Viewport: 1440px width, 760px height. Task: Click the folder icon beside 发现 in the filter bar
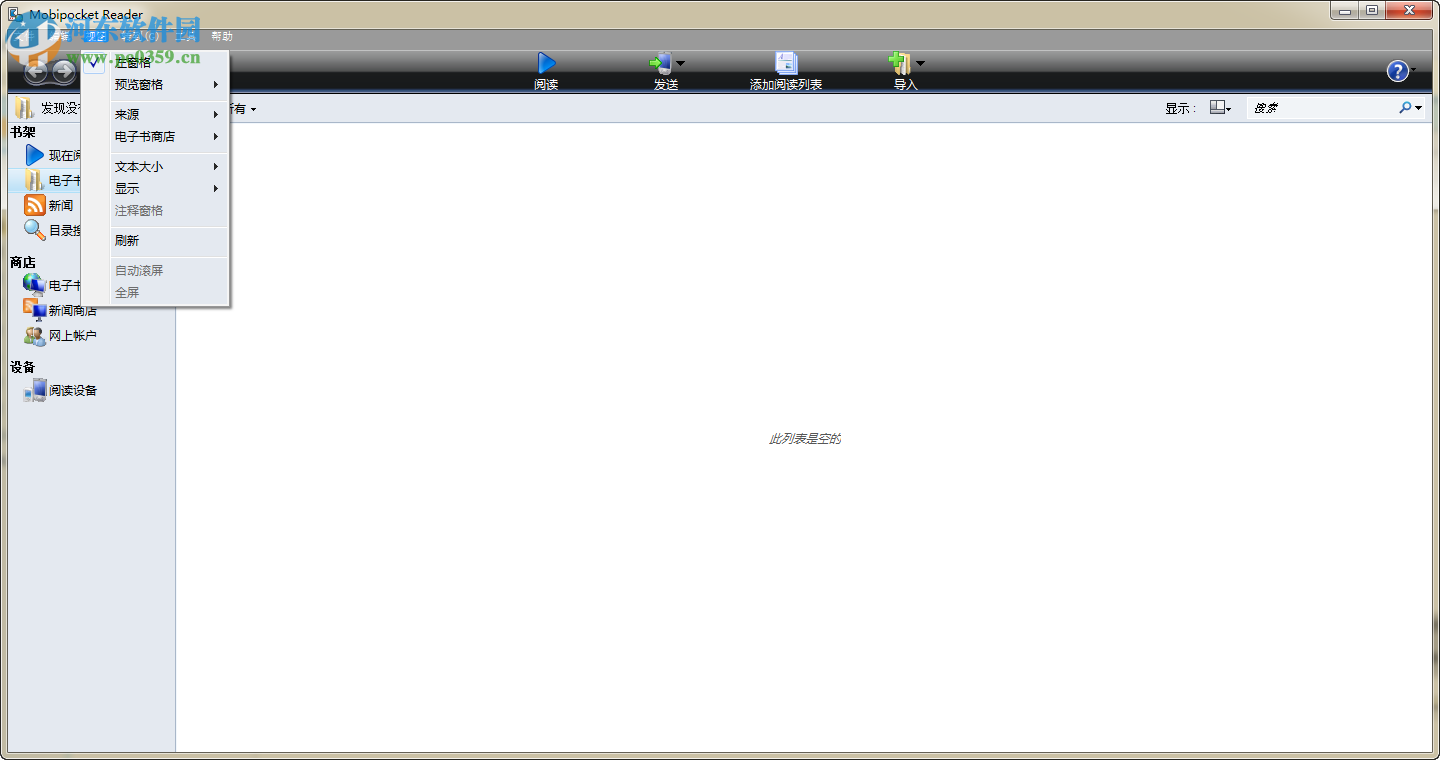click(x=24, y=108)
